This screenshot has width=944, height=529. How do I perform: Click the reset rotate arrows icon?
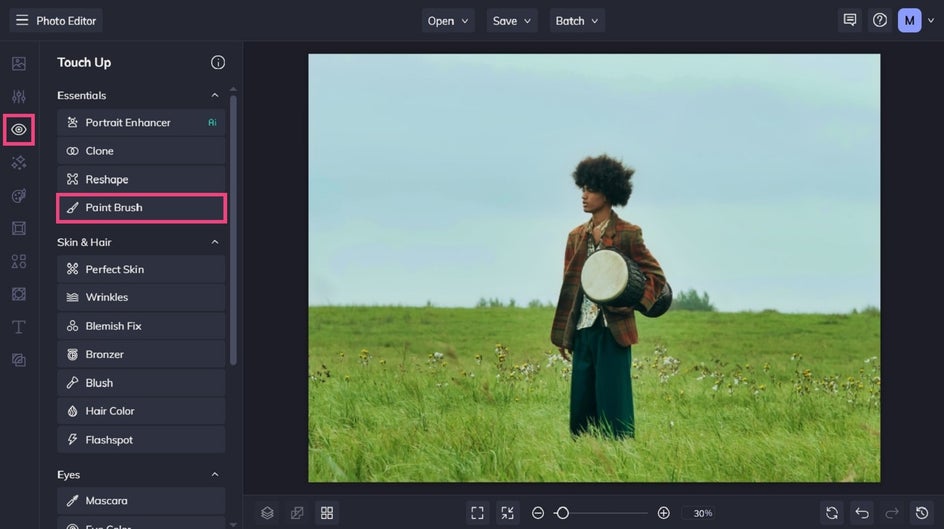click(x=832, y=513)
